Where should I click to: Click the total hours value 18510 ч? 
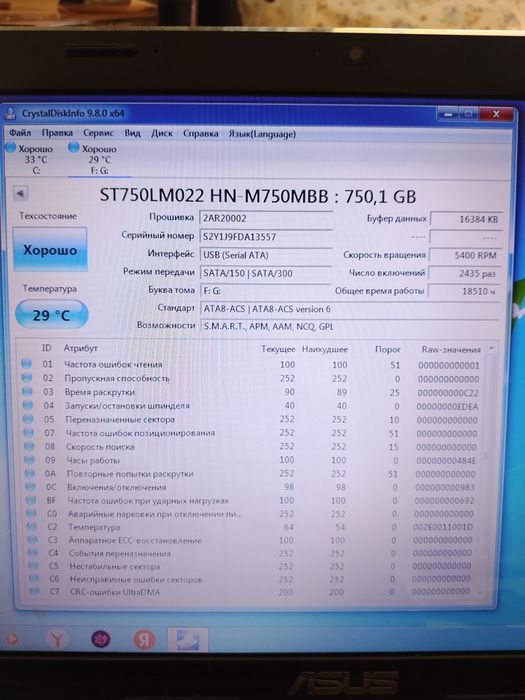click(x=464, y=291)
